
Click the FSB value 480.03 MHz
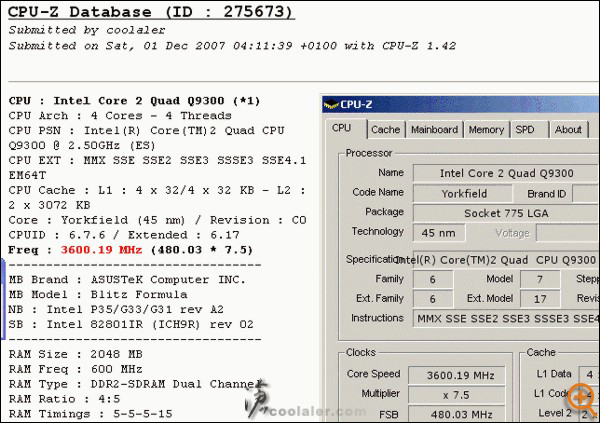(x=457, y=414)
